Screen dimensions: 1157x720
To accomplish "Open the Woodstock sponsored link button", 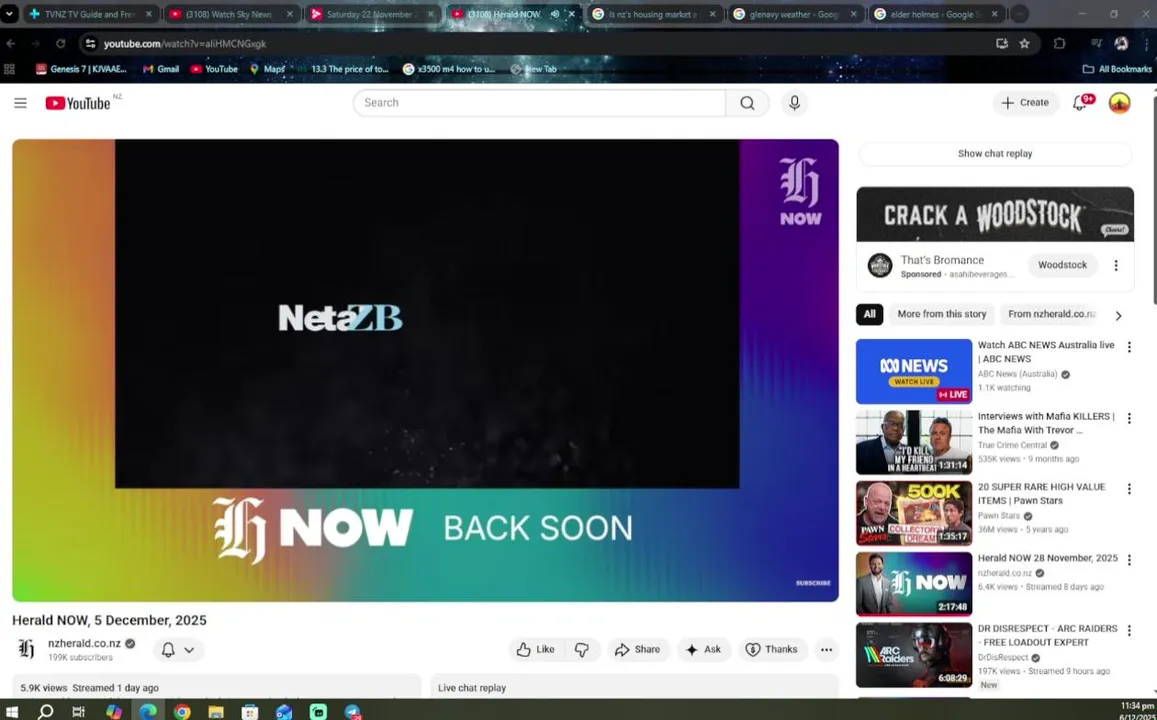I will [x=1062, y=265].
